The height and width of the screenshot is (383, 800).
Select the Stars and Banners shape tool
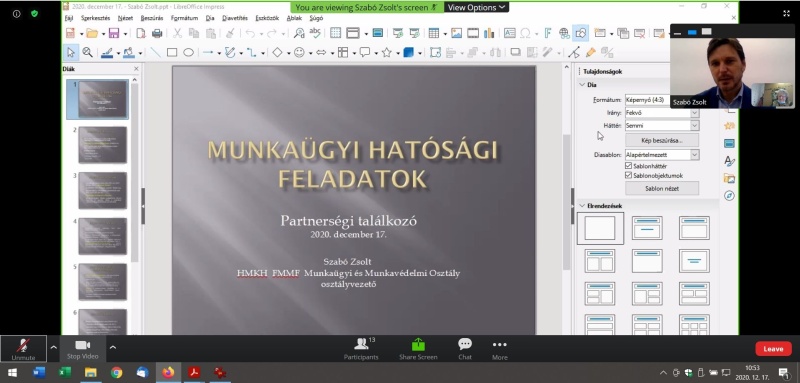pos(387,52)
